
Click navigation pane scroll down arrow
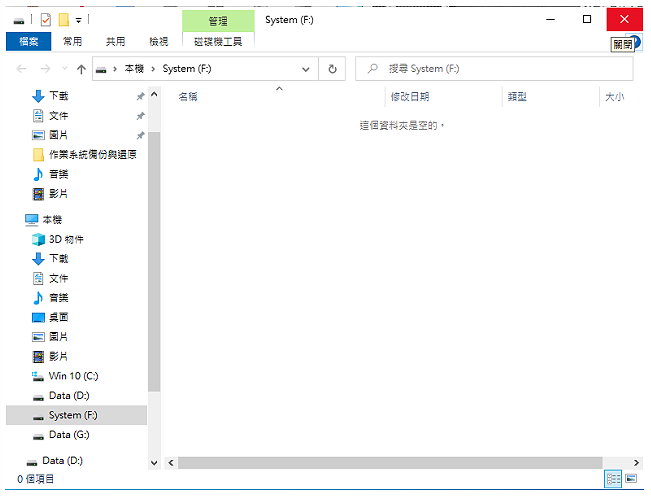pyautogui.click(x=154, y=463)
